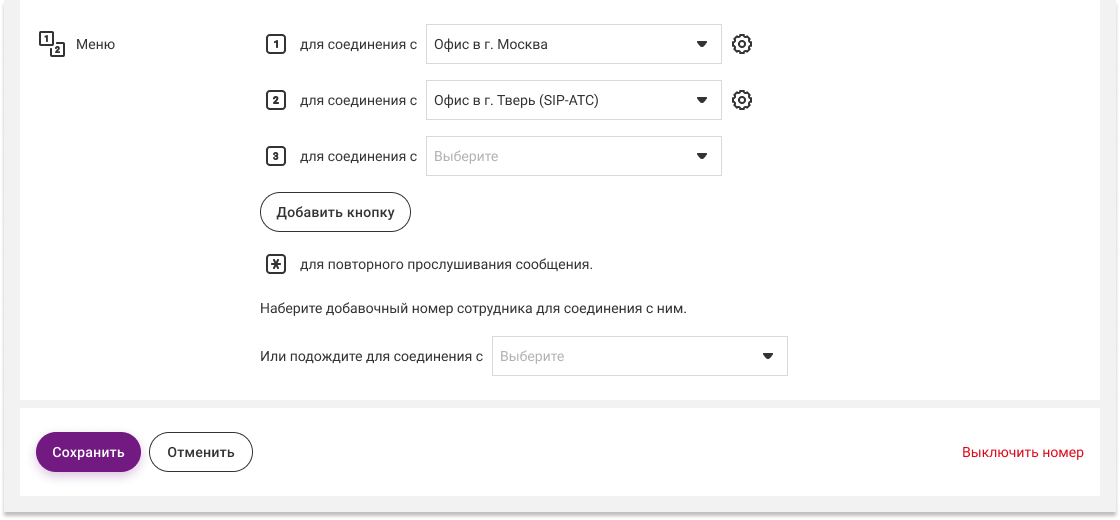
Task: Click the red Выключить номер link
Action: pos(1022,452)
